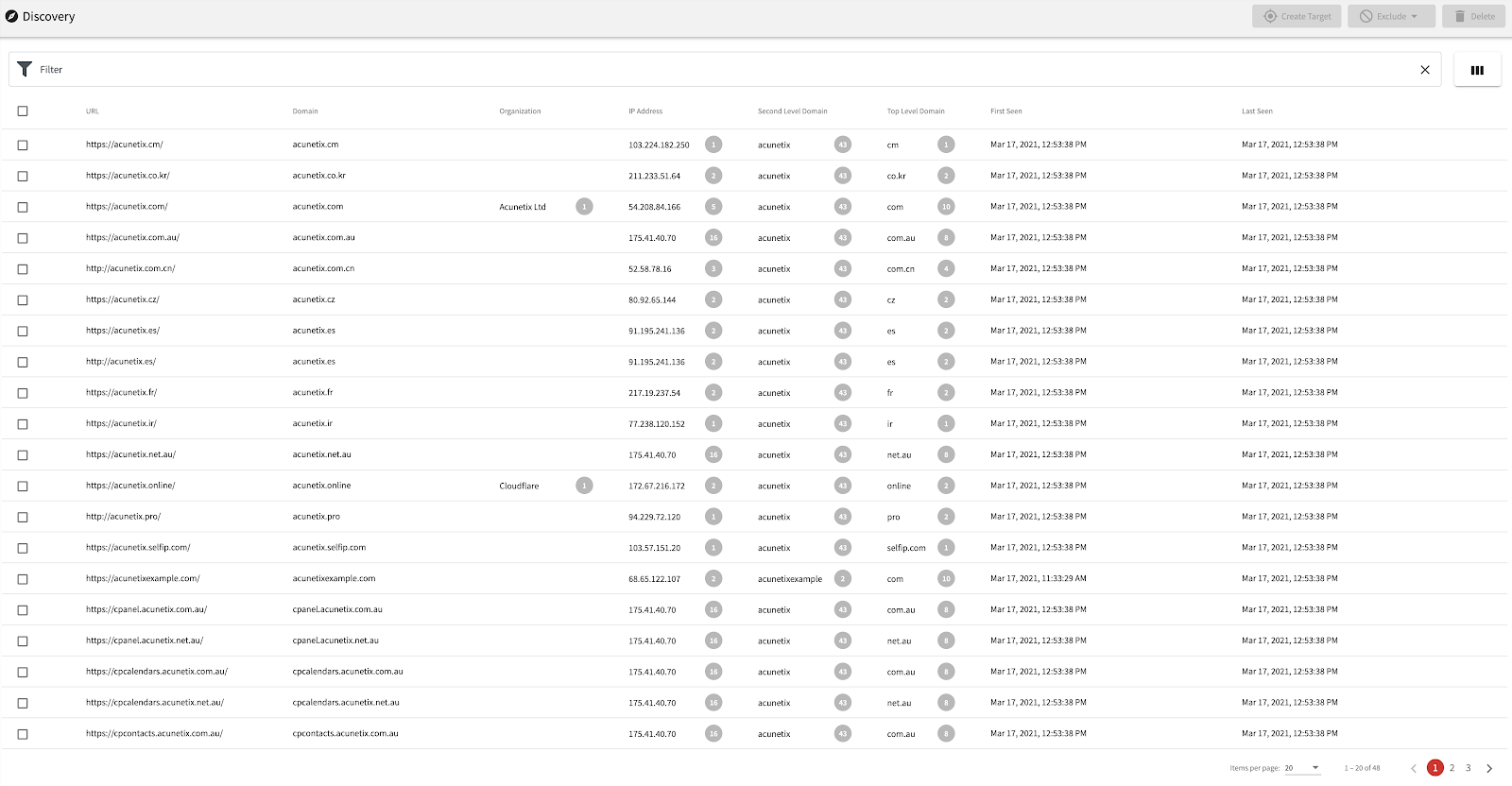Tick the checkbox for https://acunetix.online/
1512x786 pixels.
click(x=23, y=487)
